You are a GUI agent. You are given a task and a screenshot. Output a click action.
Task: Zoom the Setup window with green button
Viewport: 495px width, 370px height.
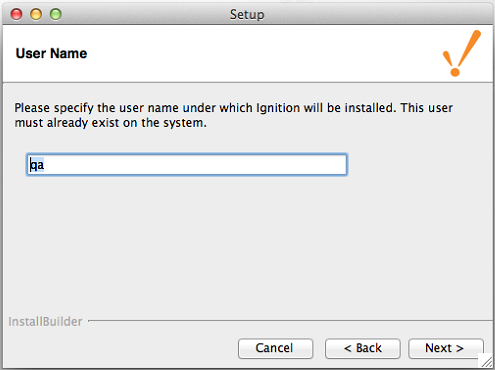click(x=56, y=14)
